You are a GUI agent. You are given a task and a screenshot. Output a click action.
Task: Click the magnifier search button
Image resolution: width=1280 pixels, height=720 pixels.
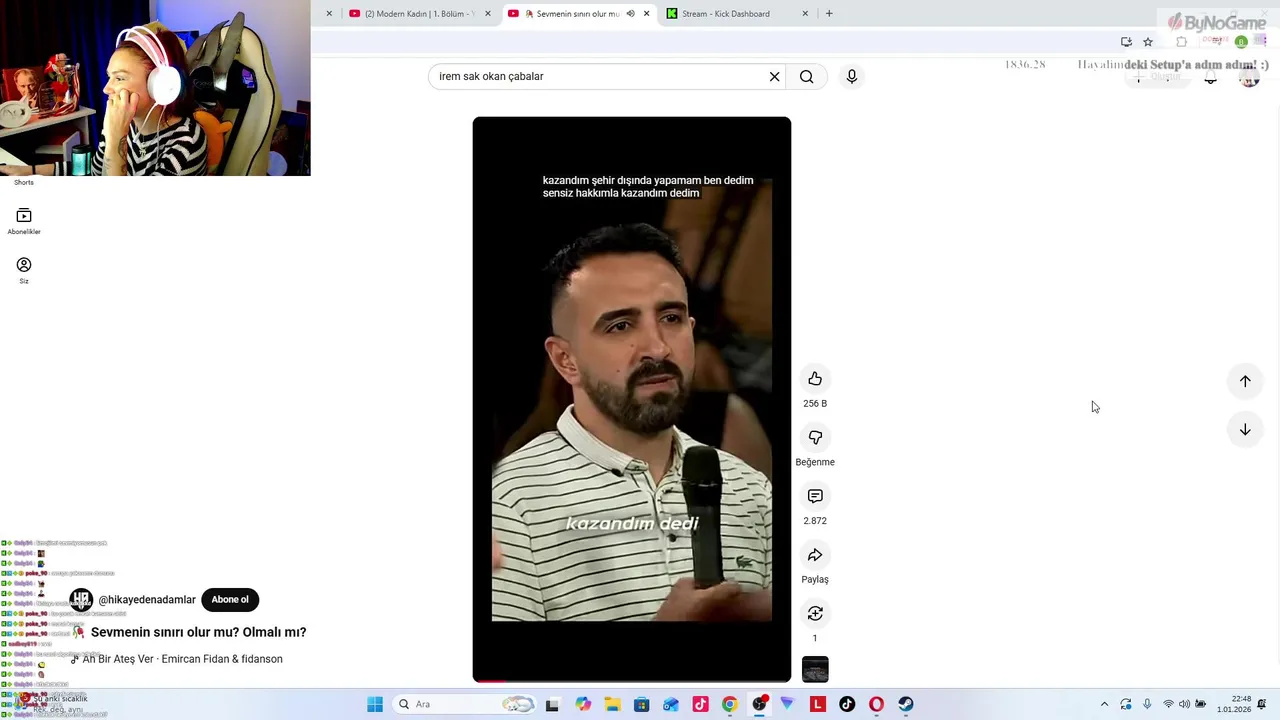click(807, 76)
